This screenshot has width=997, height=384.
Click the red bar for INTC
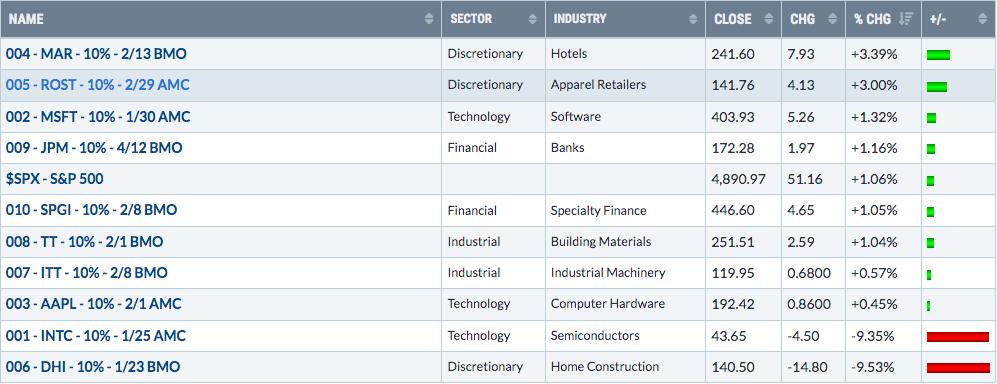pos(958,337)
